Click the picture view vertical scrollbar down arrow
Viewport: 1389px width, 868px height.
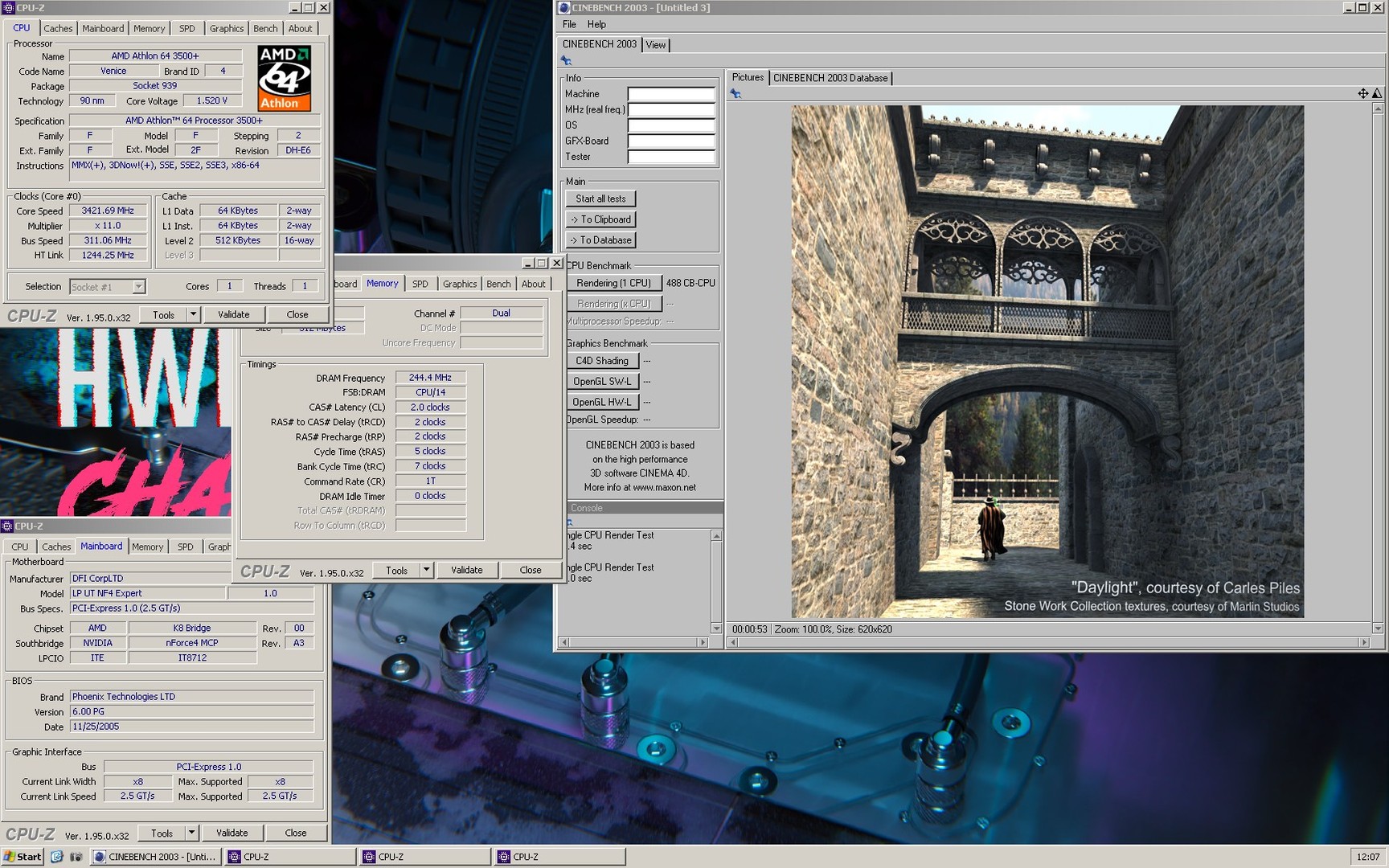pyautogui.click(x=1377, y=628)
